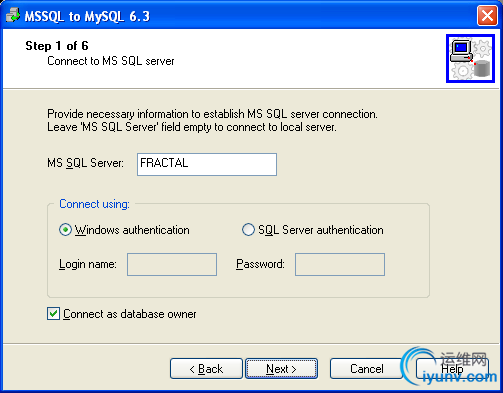Click the 'Login name:' label
503x393 pixels.
(88, 264)
